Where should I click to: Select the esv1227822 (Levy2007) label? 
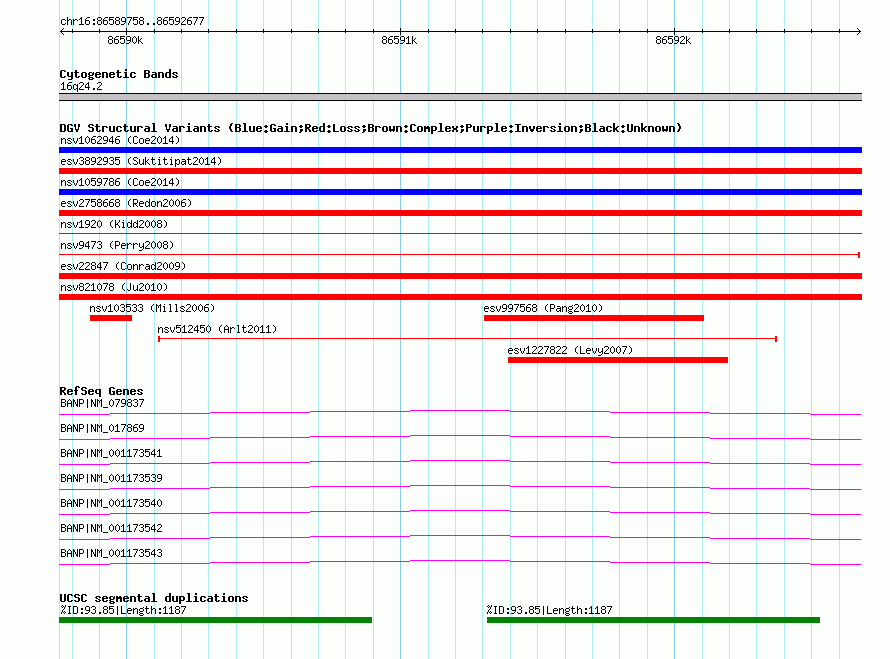point(570,350)
